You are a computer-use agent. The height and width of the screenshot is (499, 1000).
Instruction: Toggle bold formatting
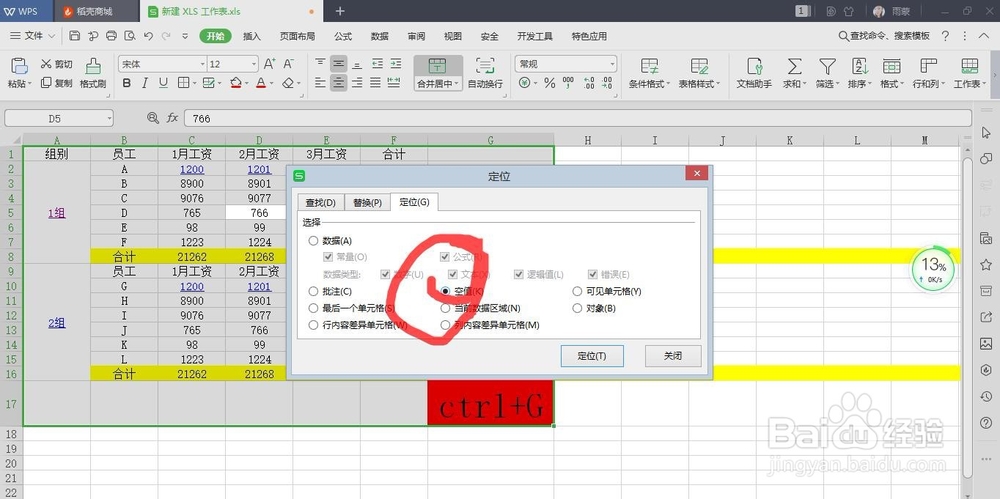click(x=126, y=83)
